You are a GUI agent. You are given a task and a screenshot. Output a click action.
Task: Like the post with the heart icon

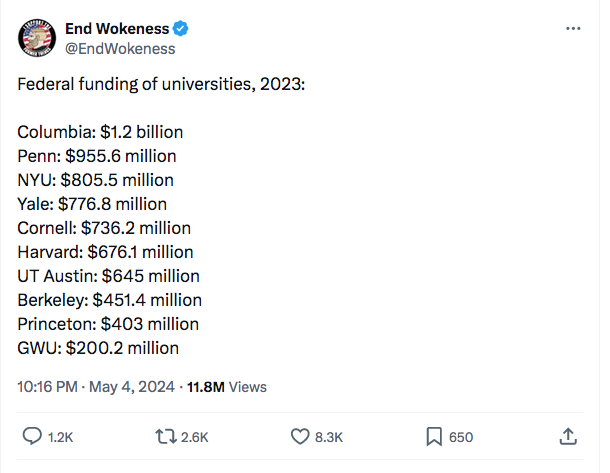300,437
